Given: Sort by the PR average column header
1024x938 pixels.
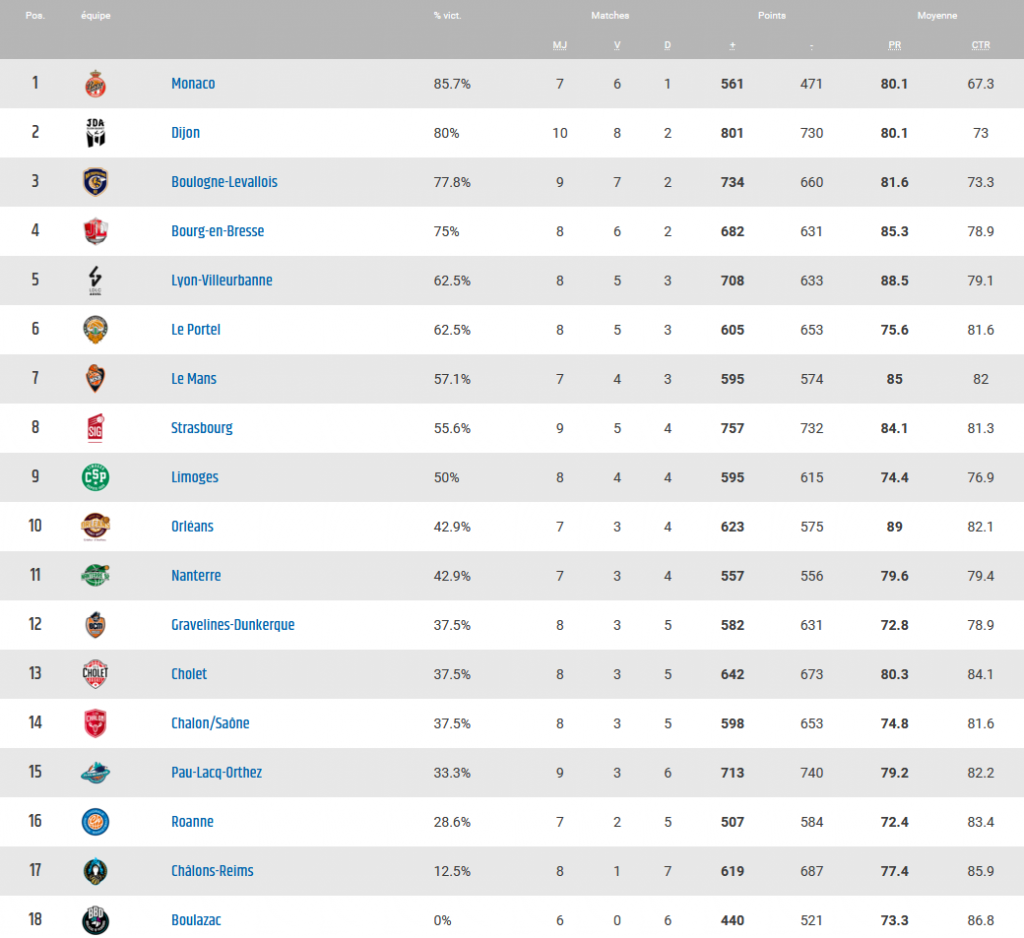Looking at the screenshot, I should [x=894, y=45].
